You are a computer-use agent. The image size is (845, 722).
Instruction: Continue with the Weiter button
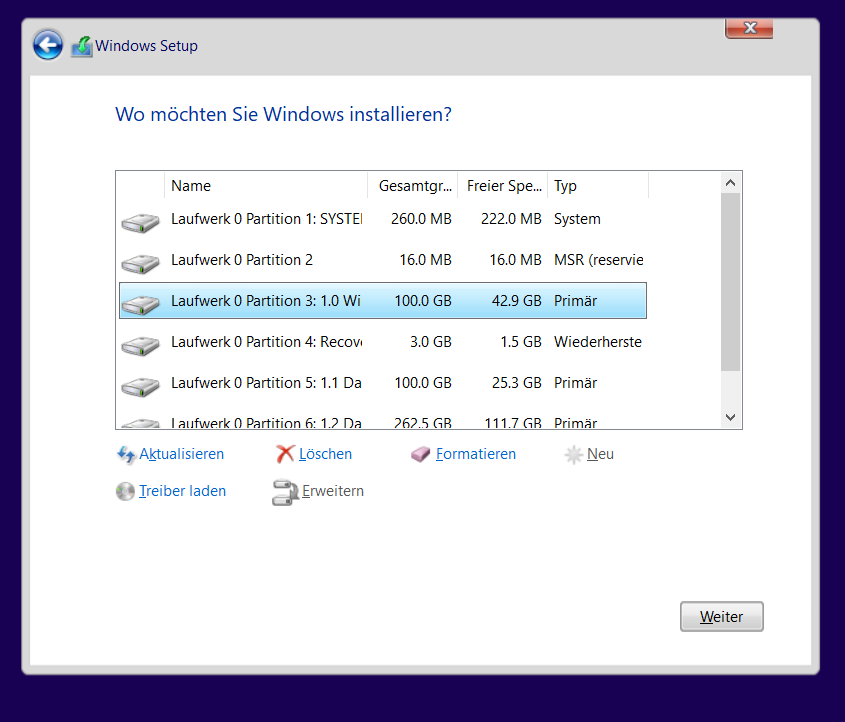(x=722, y=616)
